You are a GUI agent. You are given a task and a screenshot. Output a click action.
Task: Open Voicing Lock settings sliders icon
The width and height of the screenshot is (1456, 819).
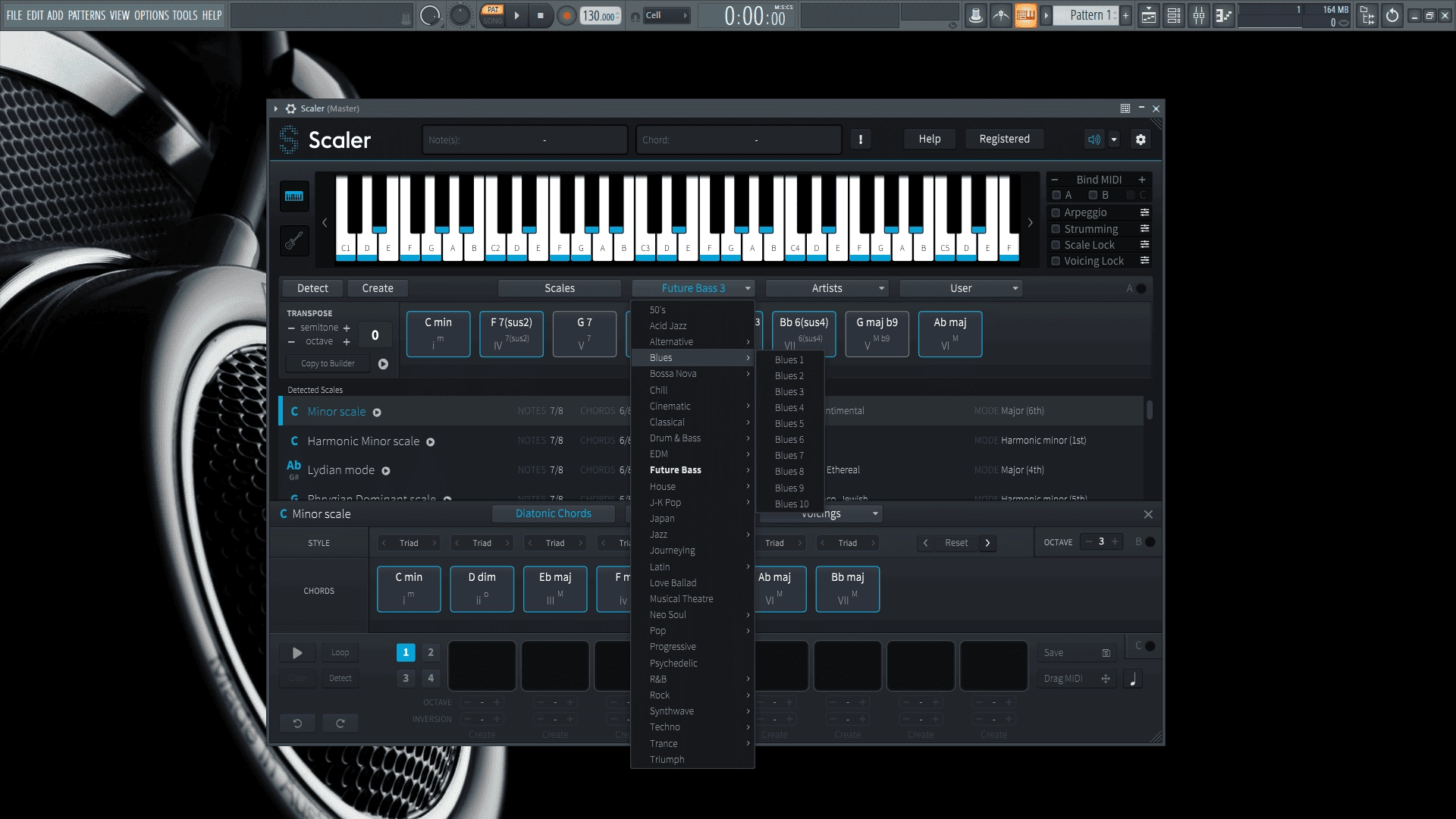click(1144, 261)
